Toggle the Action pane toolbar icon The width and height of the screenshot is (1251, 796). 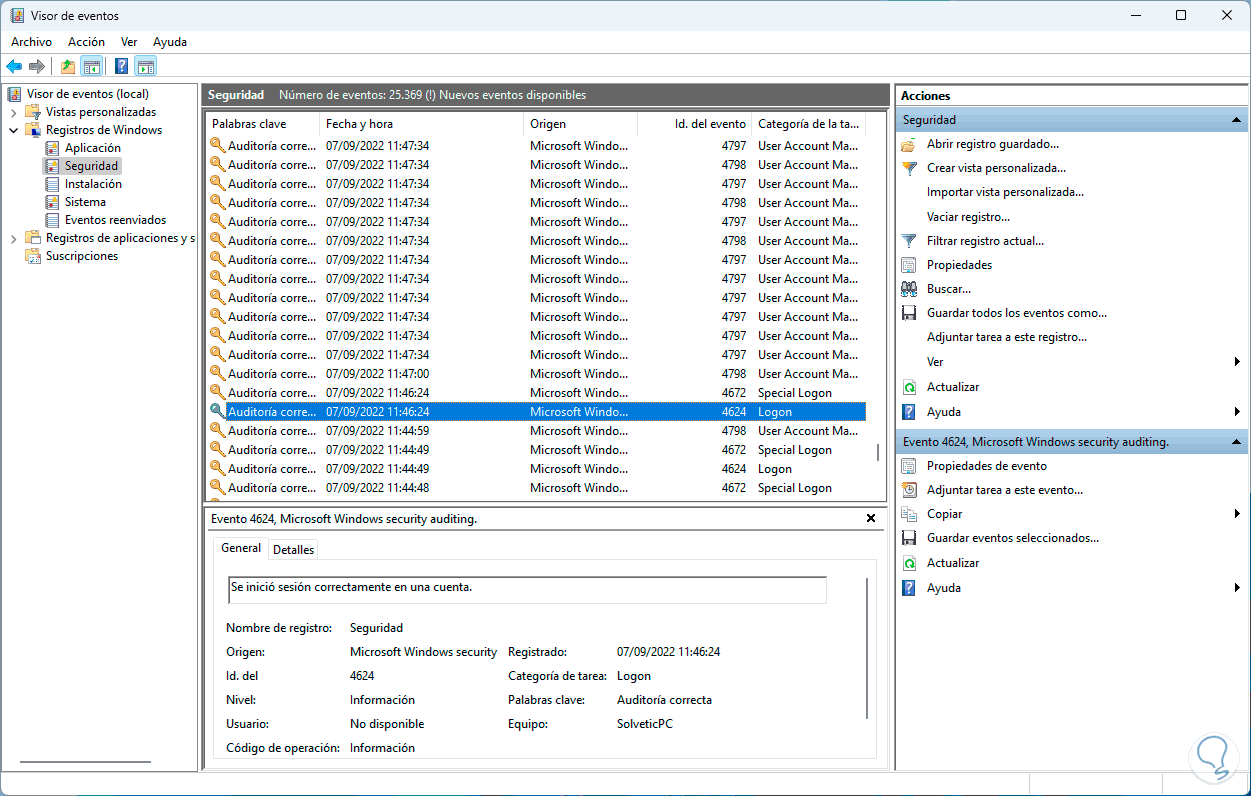click(146, 67)
